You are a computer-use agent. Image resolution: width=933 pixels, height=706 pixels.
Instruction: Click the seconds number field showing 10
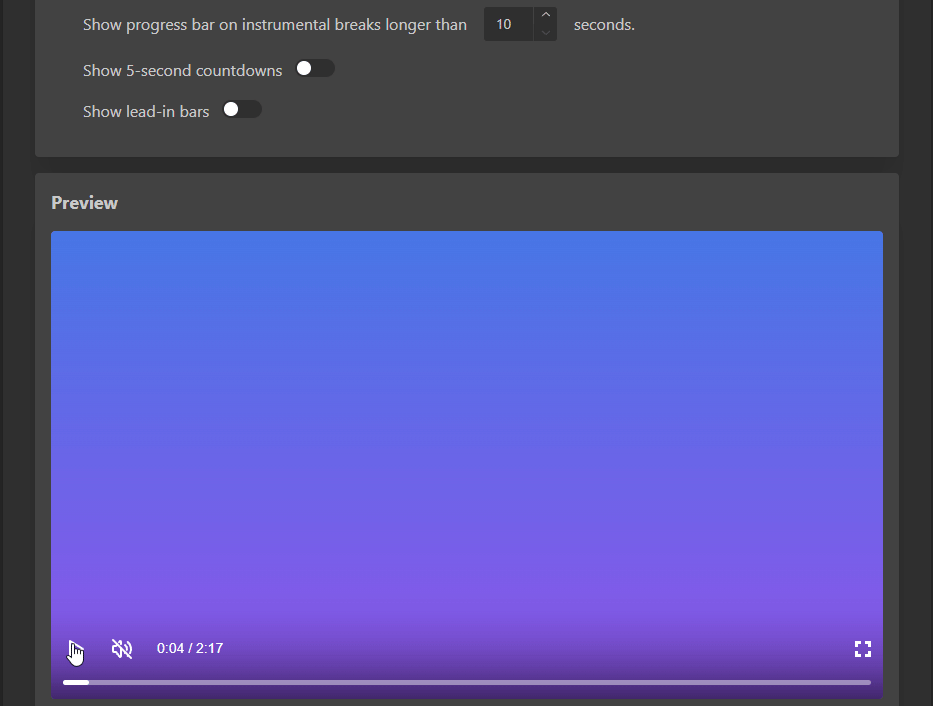coord(507,24)
